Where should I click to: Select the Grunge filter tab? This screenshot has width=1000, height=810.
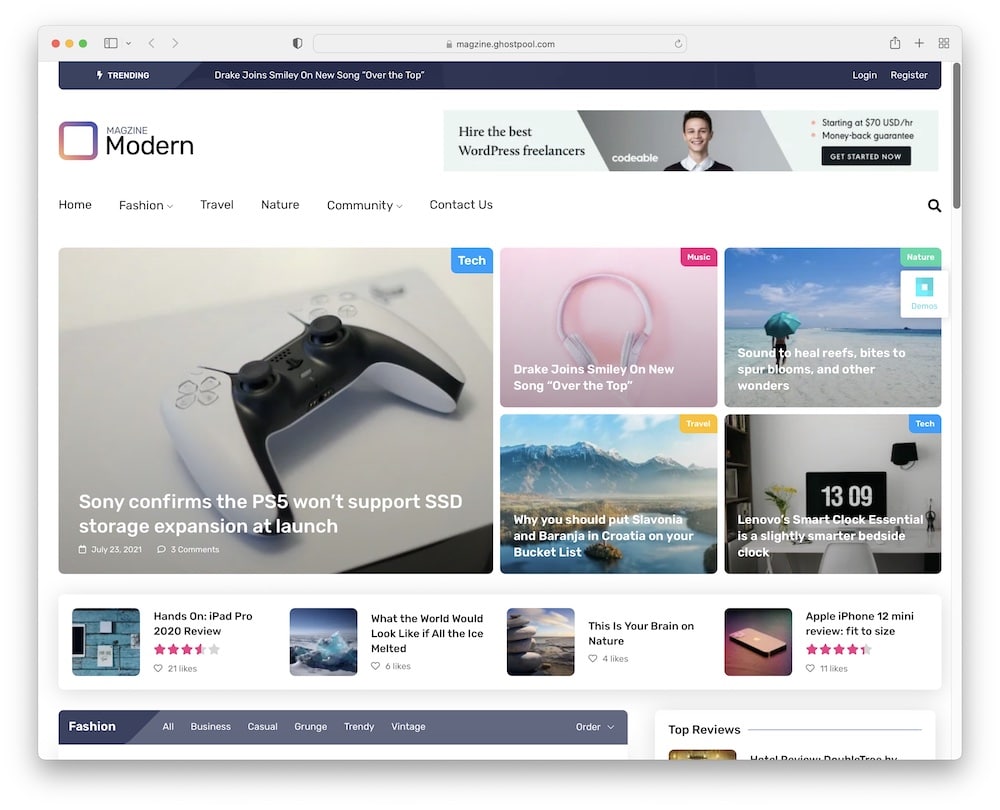coord(311,726)
